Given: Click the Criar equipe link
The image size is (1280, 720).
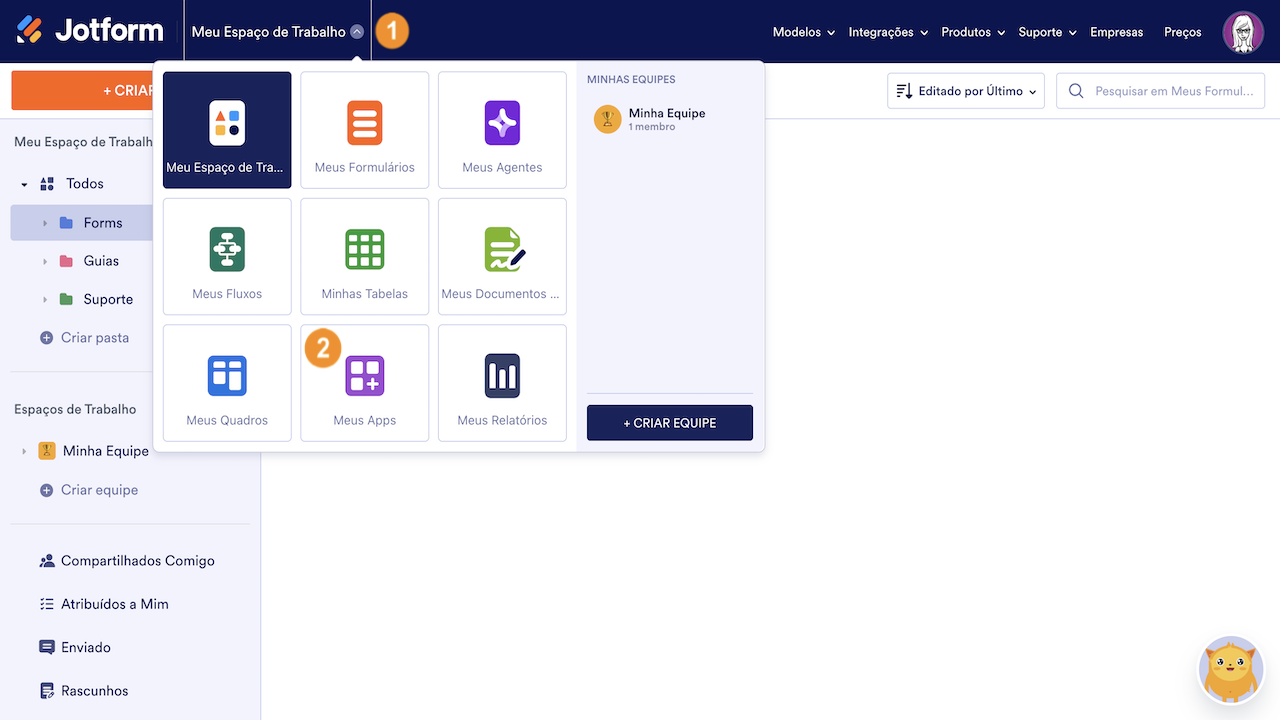Looking at the screenshot, I should (x=100, y=490).
